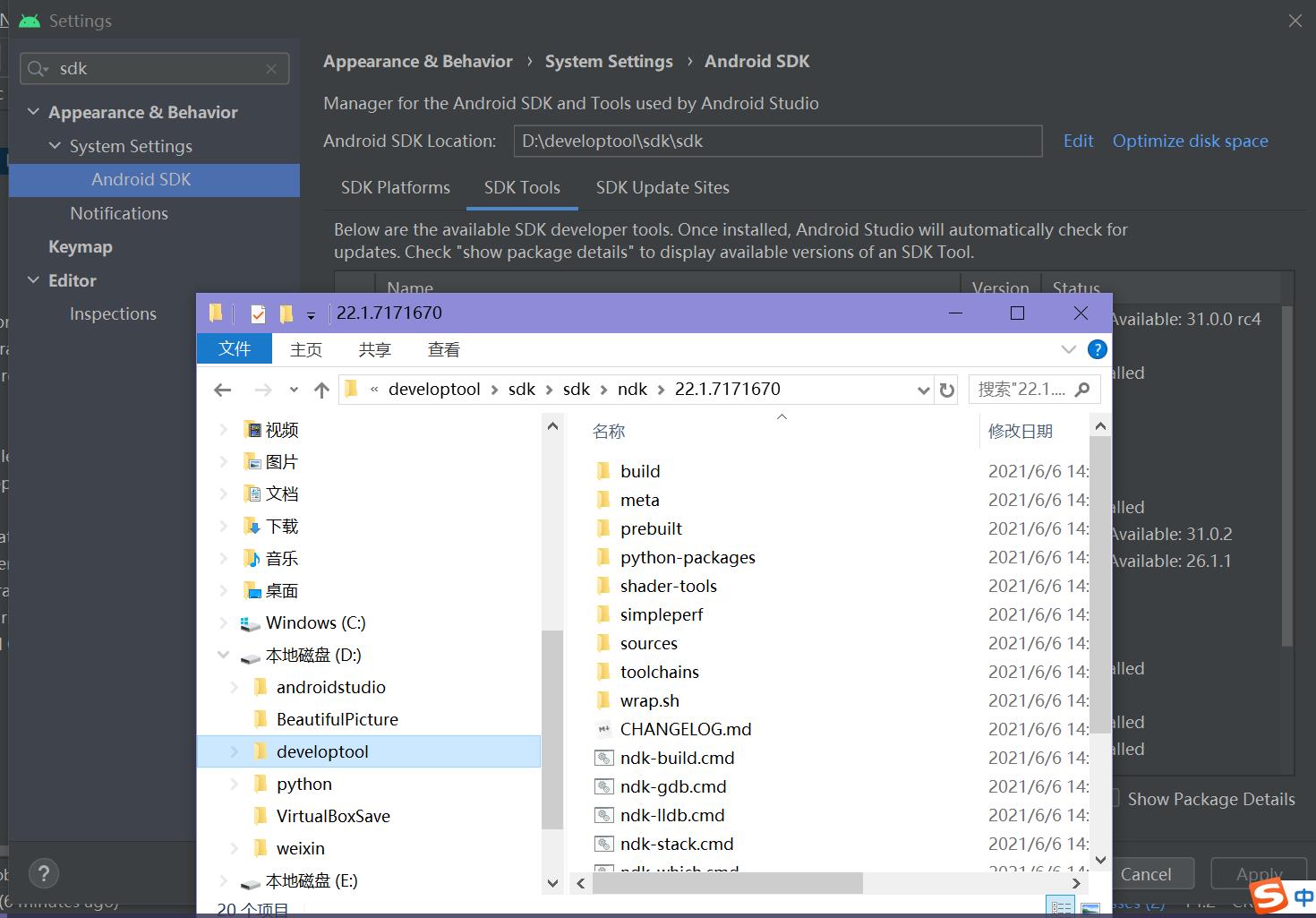Switch to SDK Platforms tab
This screenshot has width=1316, height=918.
pos(395,187)
